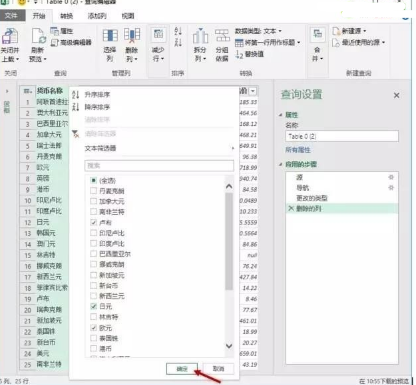Select 升序排序 in the filter menu
The width and height of the screenshot is (416, 385).
(x=97, y=95)
